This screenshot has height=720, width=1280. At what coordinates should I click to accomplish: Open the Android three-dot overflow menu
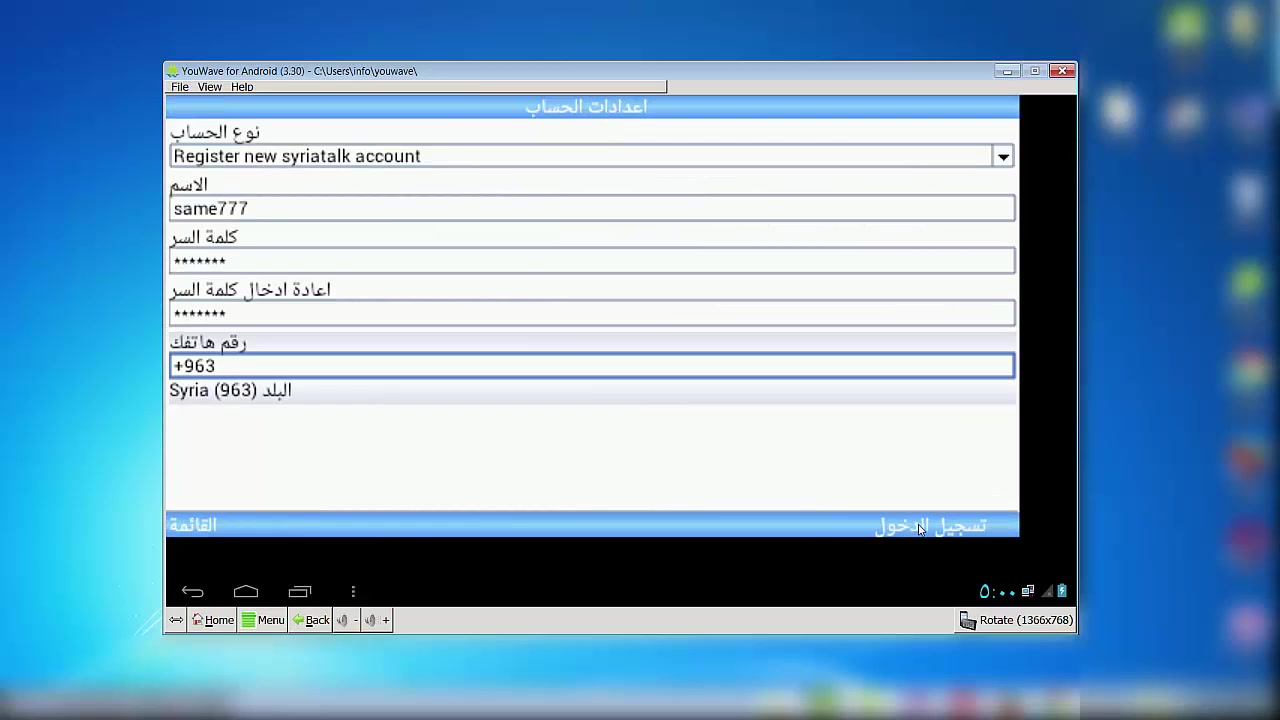pos(353,592)
